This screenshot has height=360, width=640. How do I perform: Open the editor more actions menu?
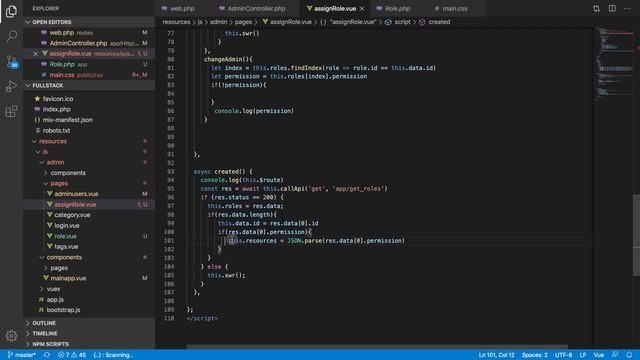tap(627, 8)
